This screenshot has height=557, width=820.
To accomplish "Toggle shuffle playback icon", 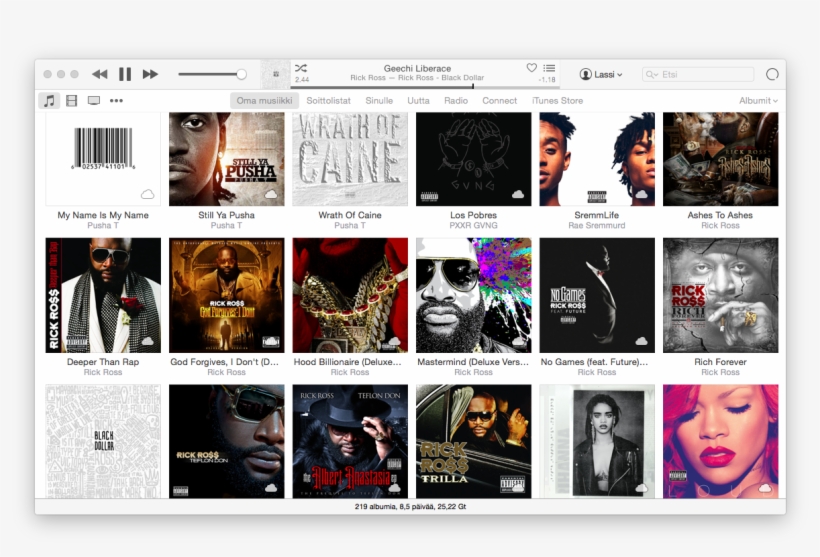I will (x=301, y=68).
